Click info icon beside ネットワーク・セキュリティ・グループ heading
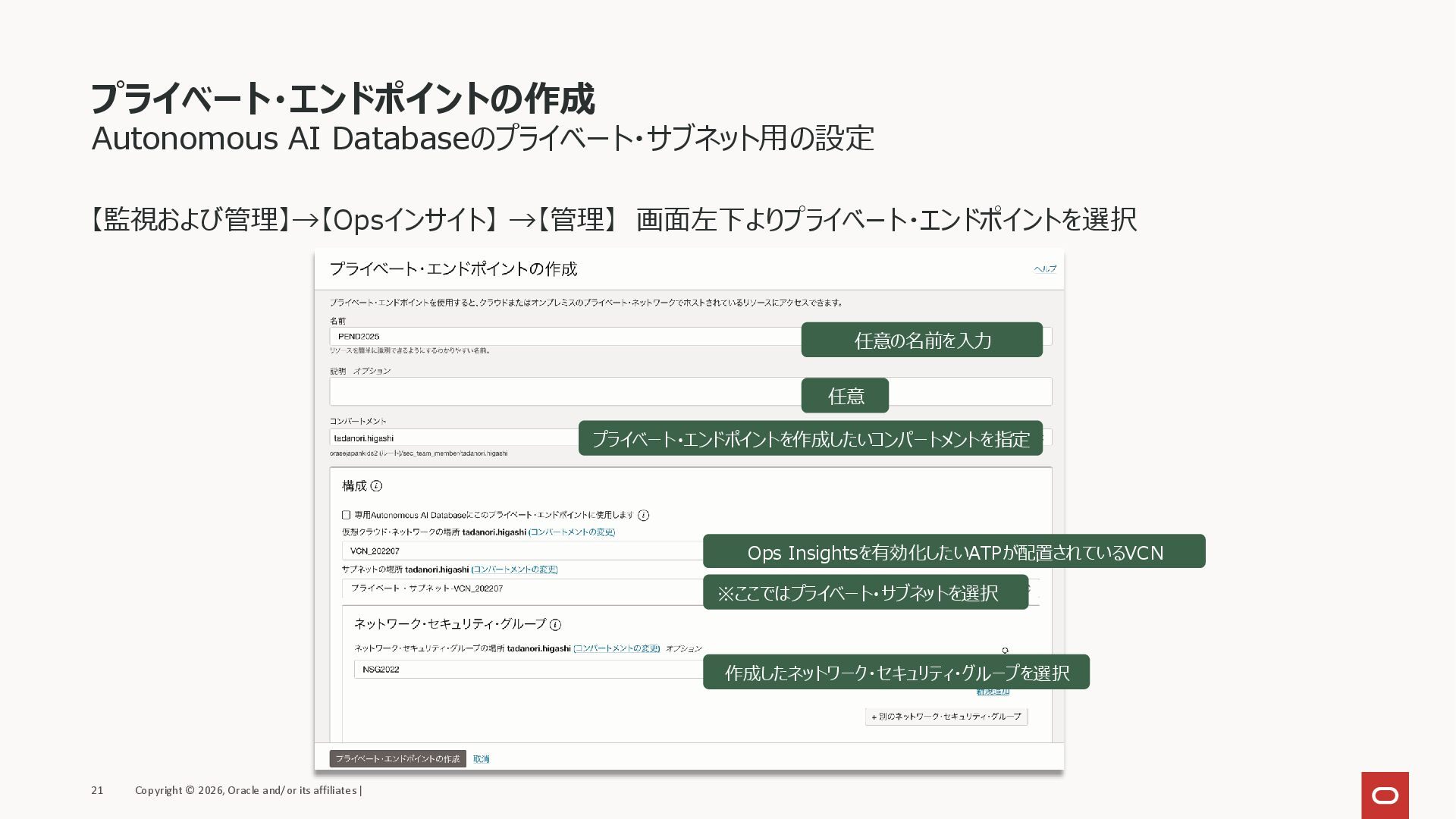This screenshot has height=819, width=1456. (x=555, y=625)
